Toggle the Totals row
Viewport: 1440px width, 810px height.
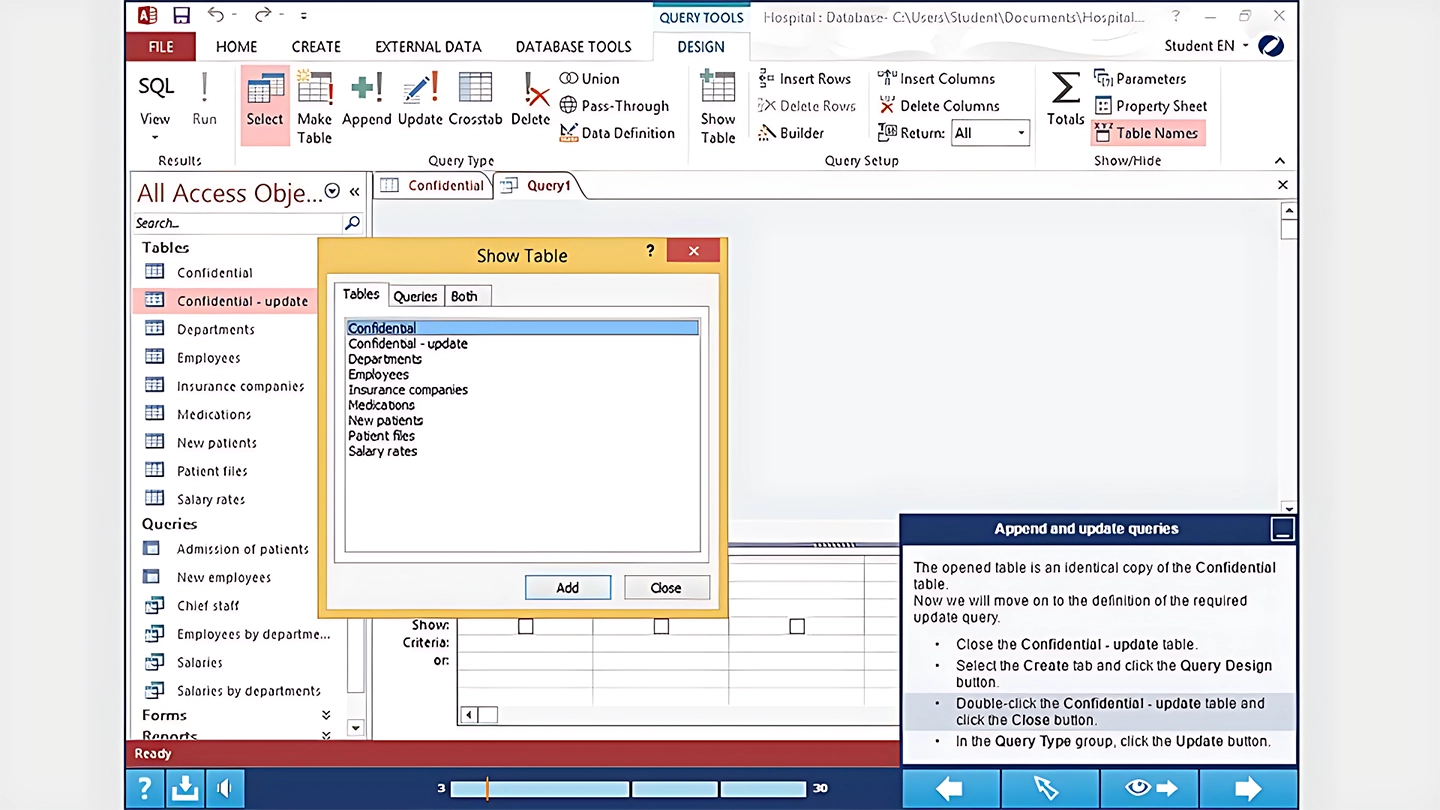click(1065, 100)
